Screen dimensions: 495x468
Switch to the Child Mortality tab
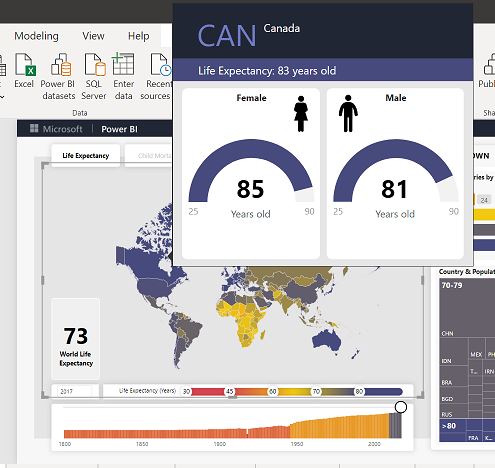149,156
